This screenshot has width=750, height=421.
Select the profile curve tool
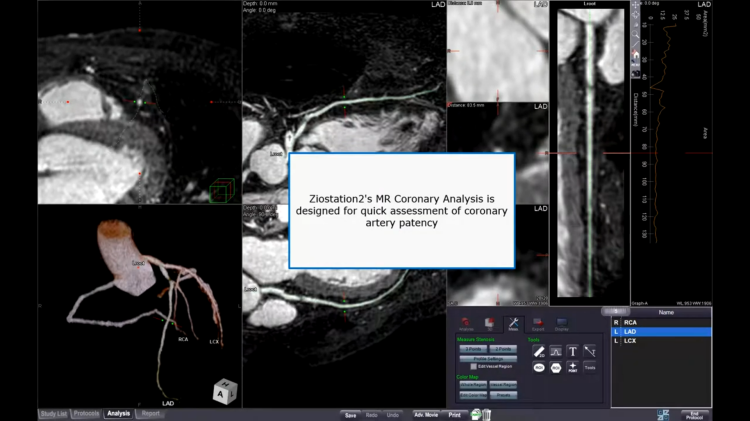[556, 352]
